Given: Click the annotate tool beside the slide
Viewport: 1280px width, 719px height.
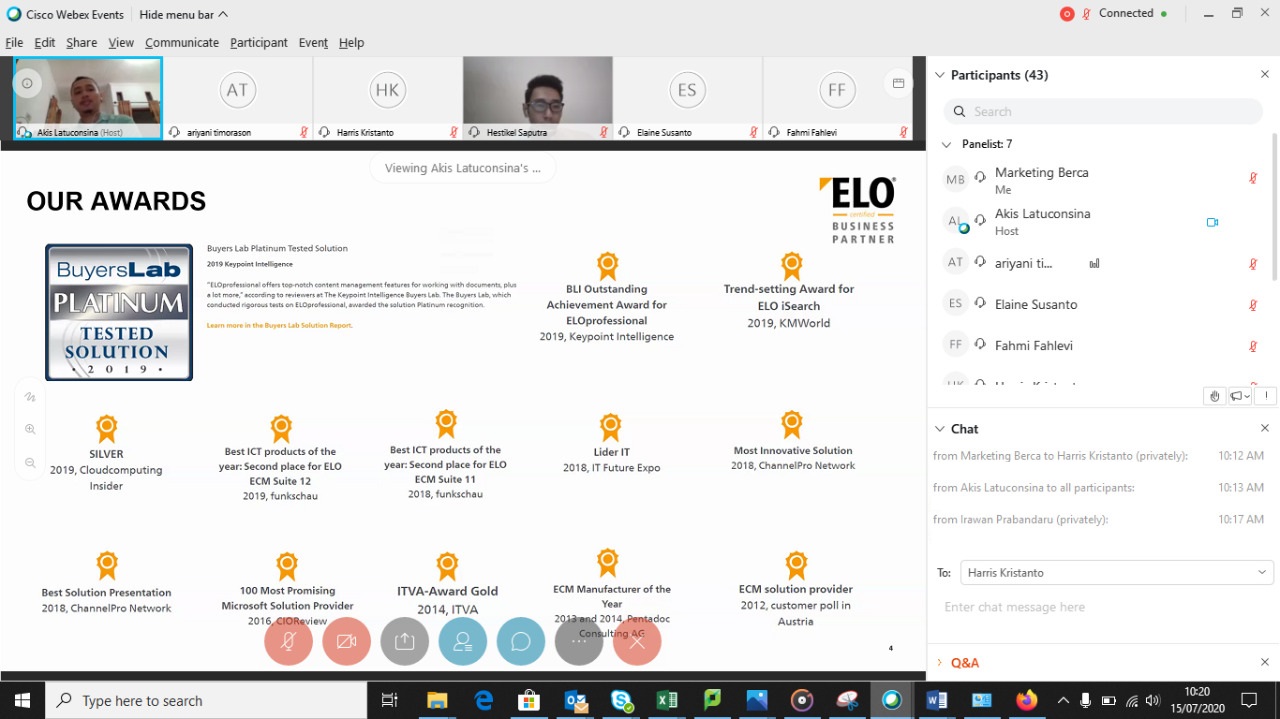Looking at the screenshot, I should (x=30, y=397).
